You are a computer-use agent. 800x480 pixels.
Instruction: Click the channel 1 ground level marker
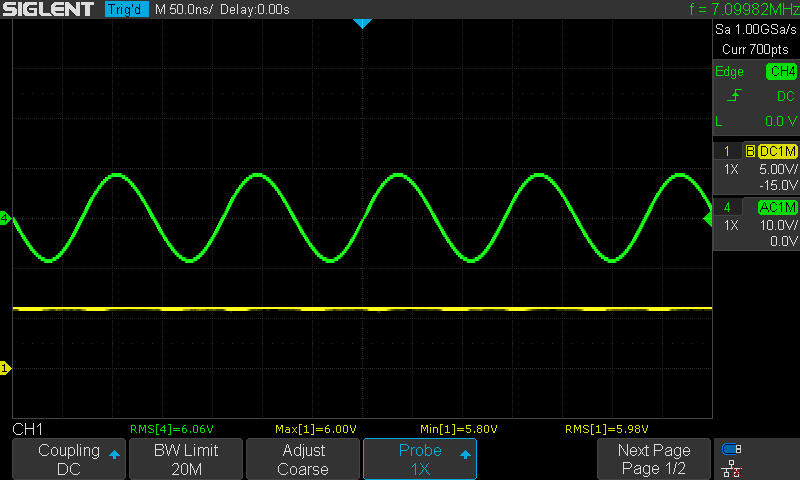click(5, 368)
